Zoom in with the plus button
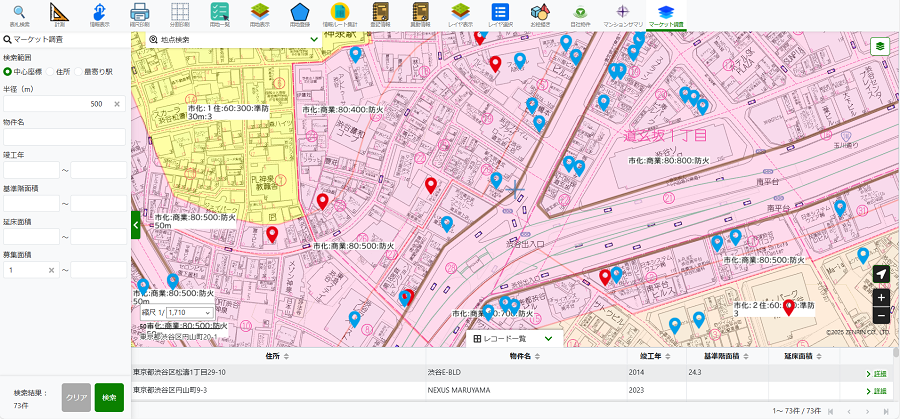The height and width of the screenshot is (419, 900). click(880, 297)
